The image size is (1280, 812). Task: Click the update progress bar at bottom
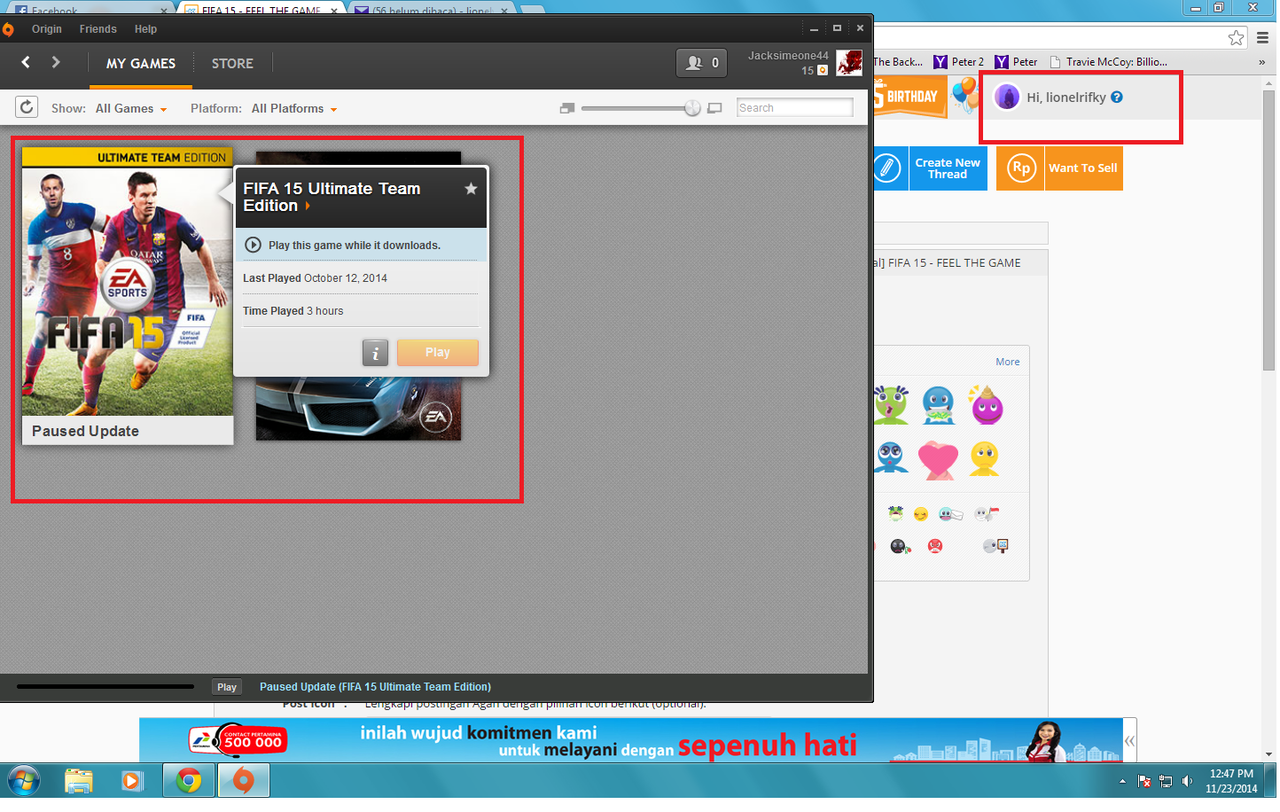coord(105,687)
